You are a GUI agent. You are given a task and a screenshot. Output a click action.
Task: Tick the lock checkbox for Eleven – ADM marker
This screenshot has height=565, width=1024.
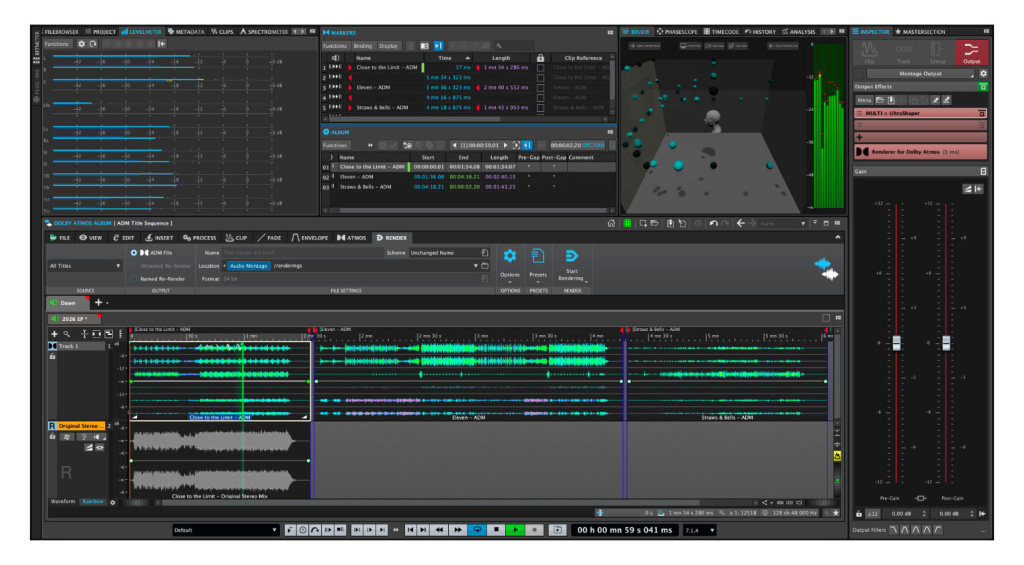click(541, 87)
